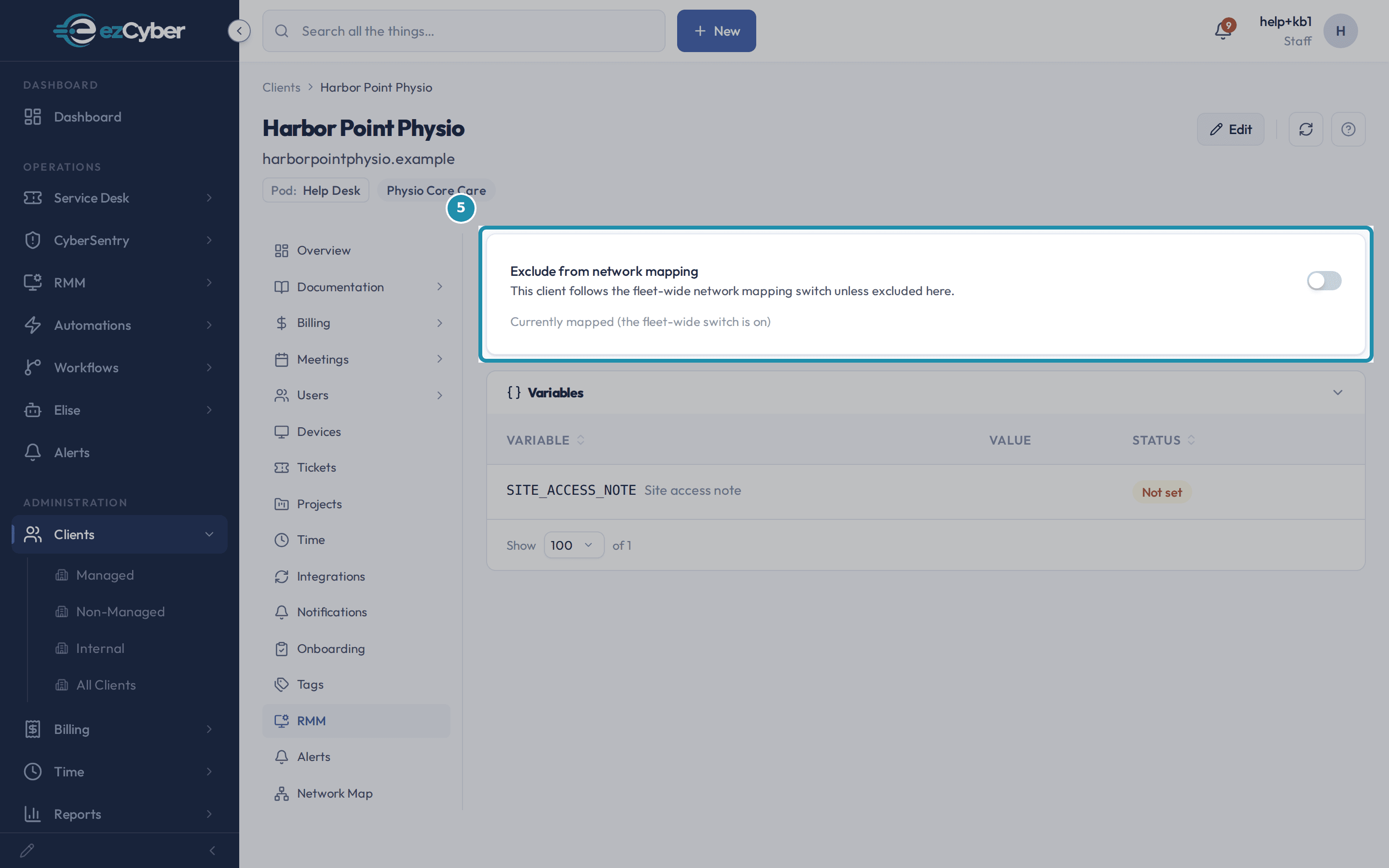Open the client Tickets section

(x=356, y=467)
